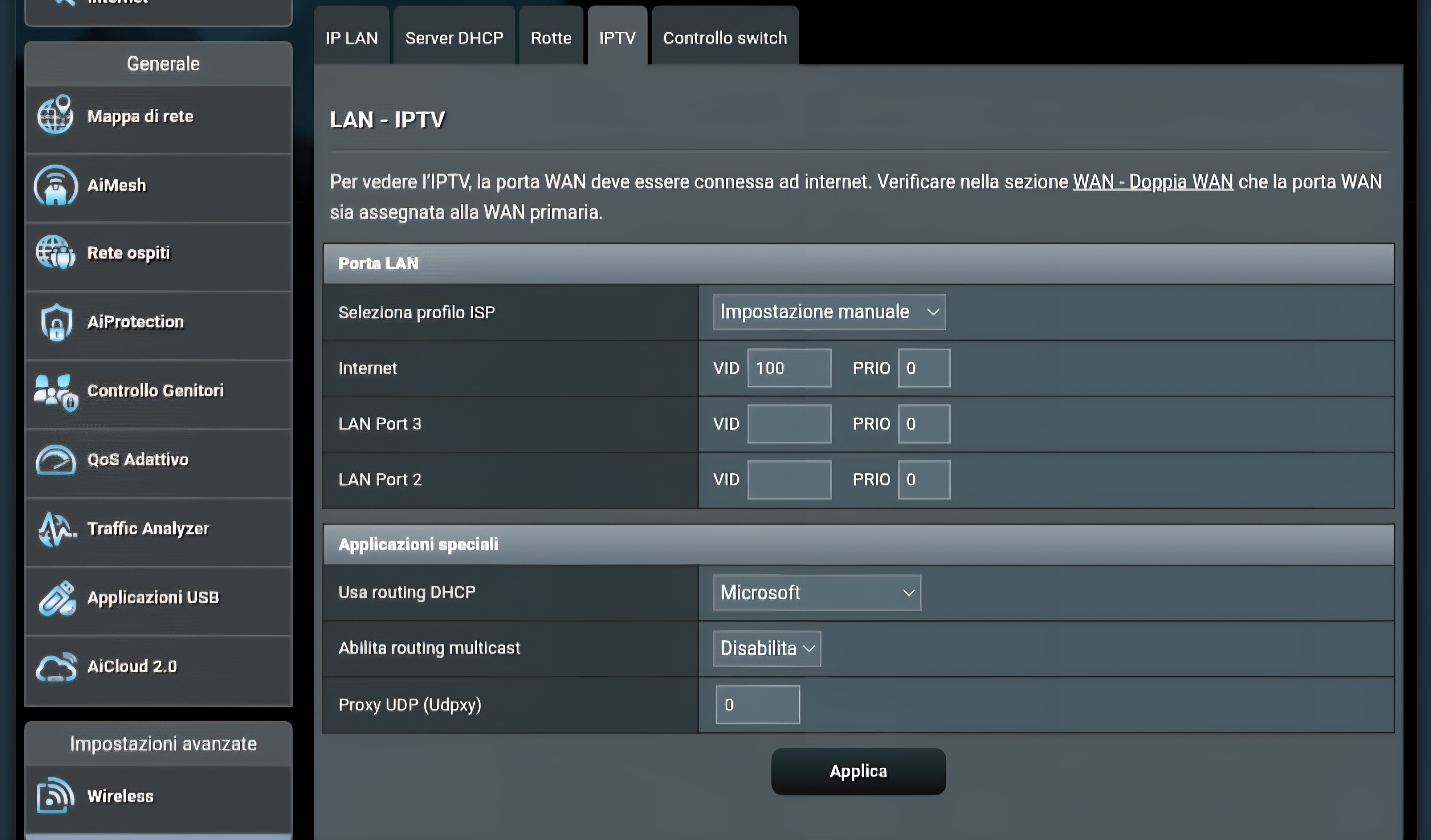Open the Controllo switch tab
Image resolution: width=1431 pixels, height=840 pixels.
(724, 38)
